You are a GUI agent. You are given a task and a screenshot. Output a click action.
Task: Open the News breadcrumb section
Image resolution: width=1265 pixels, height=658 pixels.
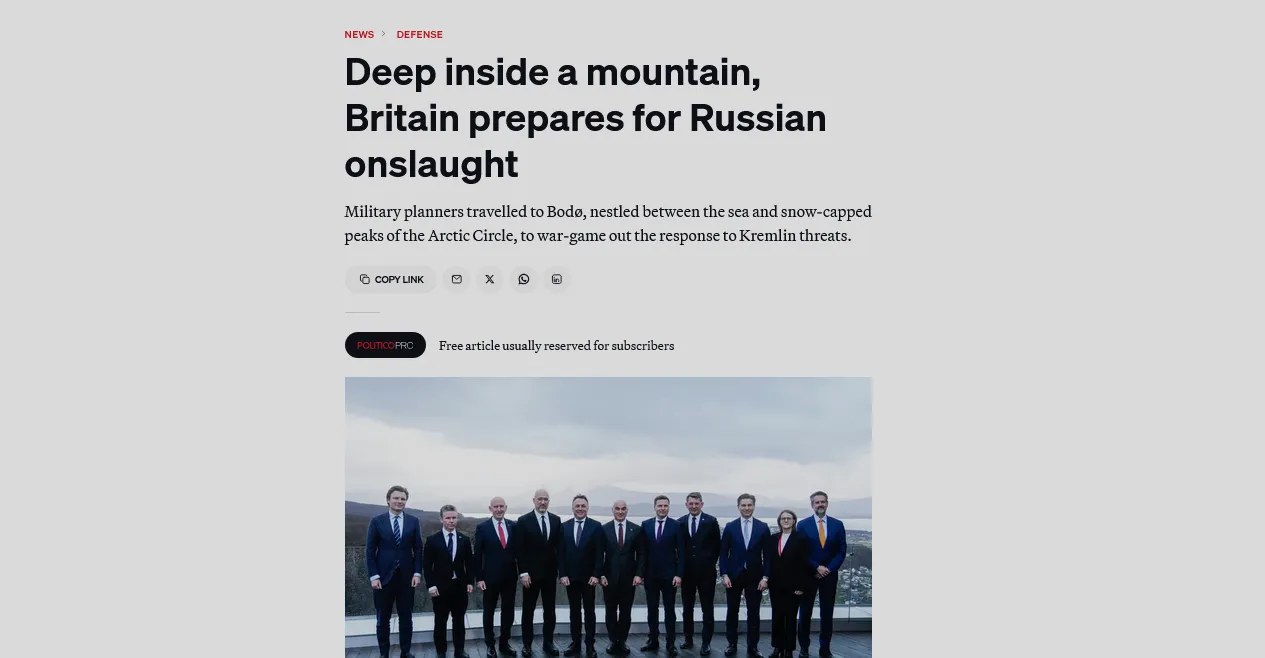pyautogui.click(x=359, y=34)
